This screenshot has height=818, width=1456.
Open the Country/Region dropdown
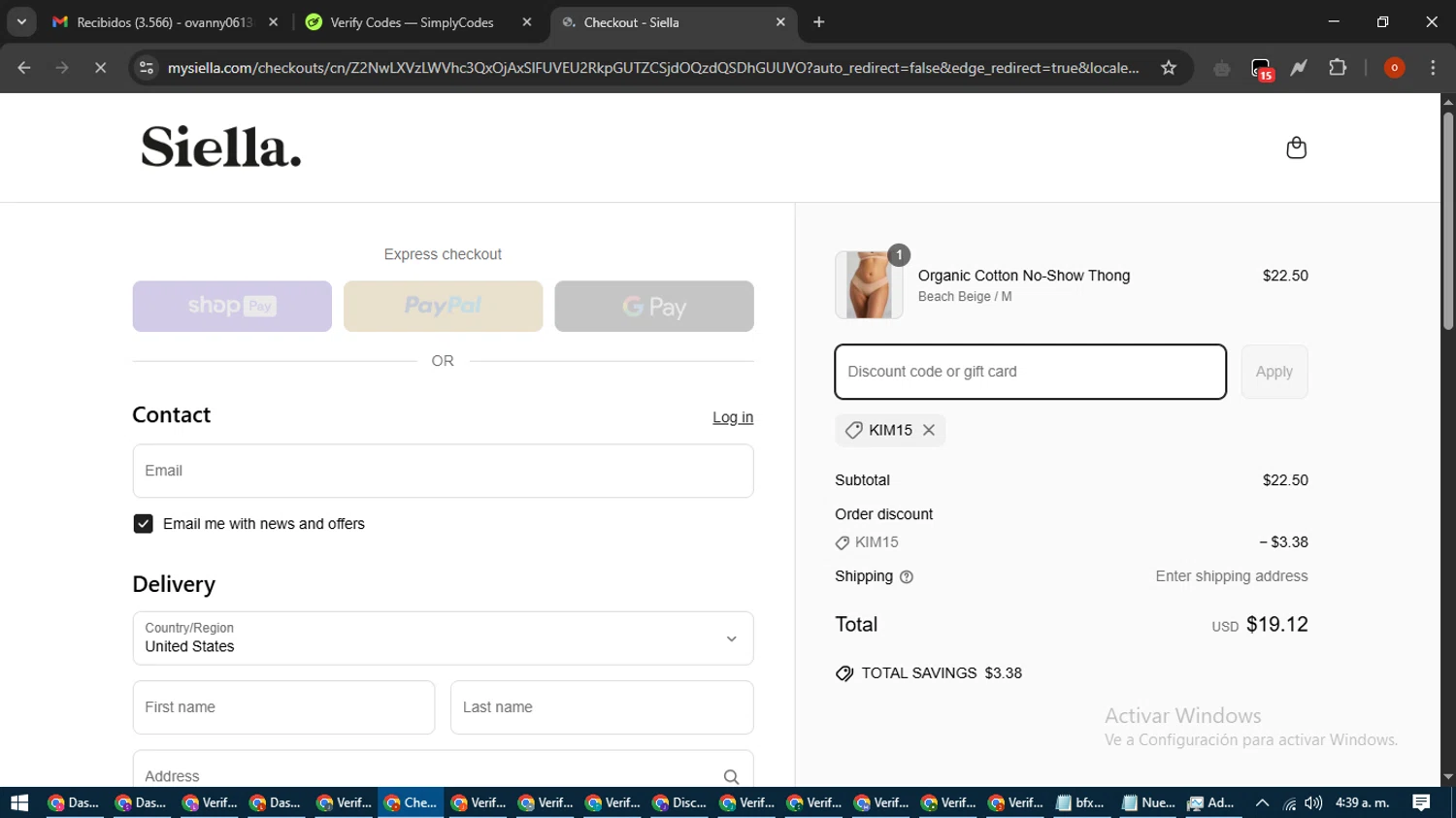tap(443, 638)
